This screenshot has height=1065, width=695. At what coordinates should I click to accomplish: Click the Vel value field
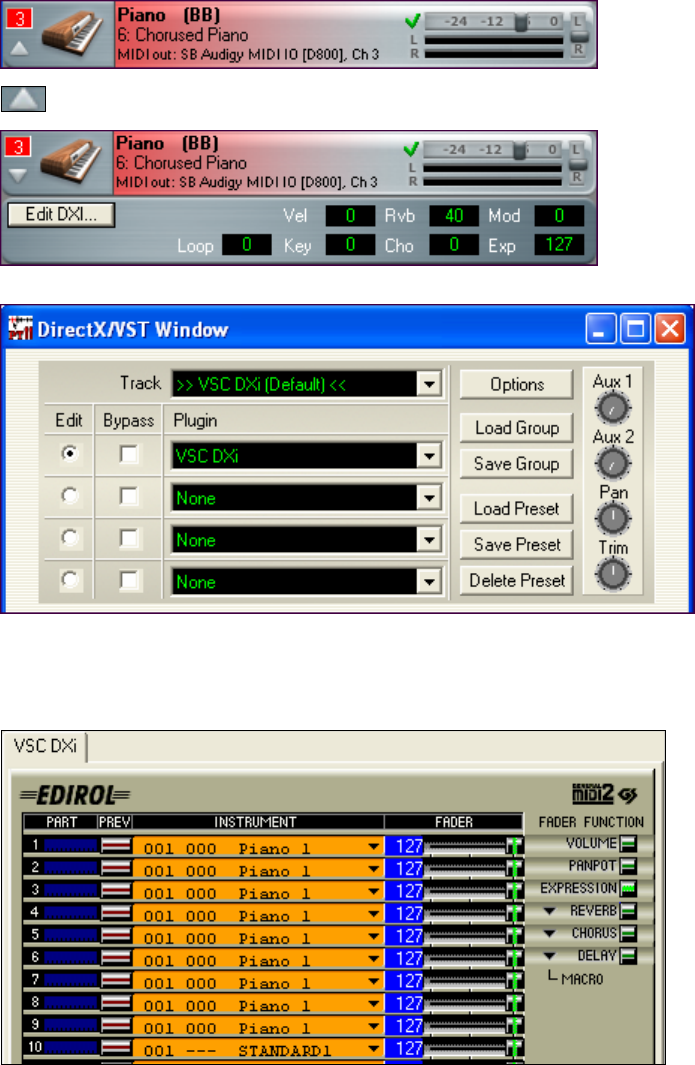point(350,216)
